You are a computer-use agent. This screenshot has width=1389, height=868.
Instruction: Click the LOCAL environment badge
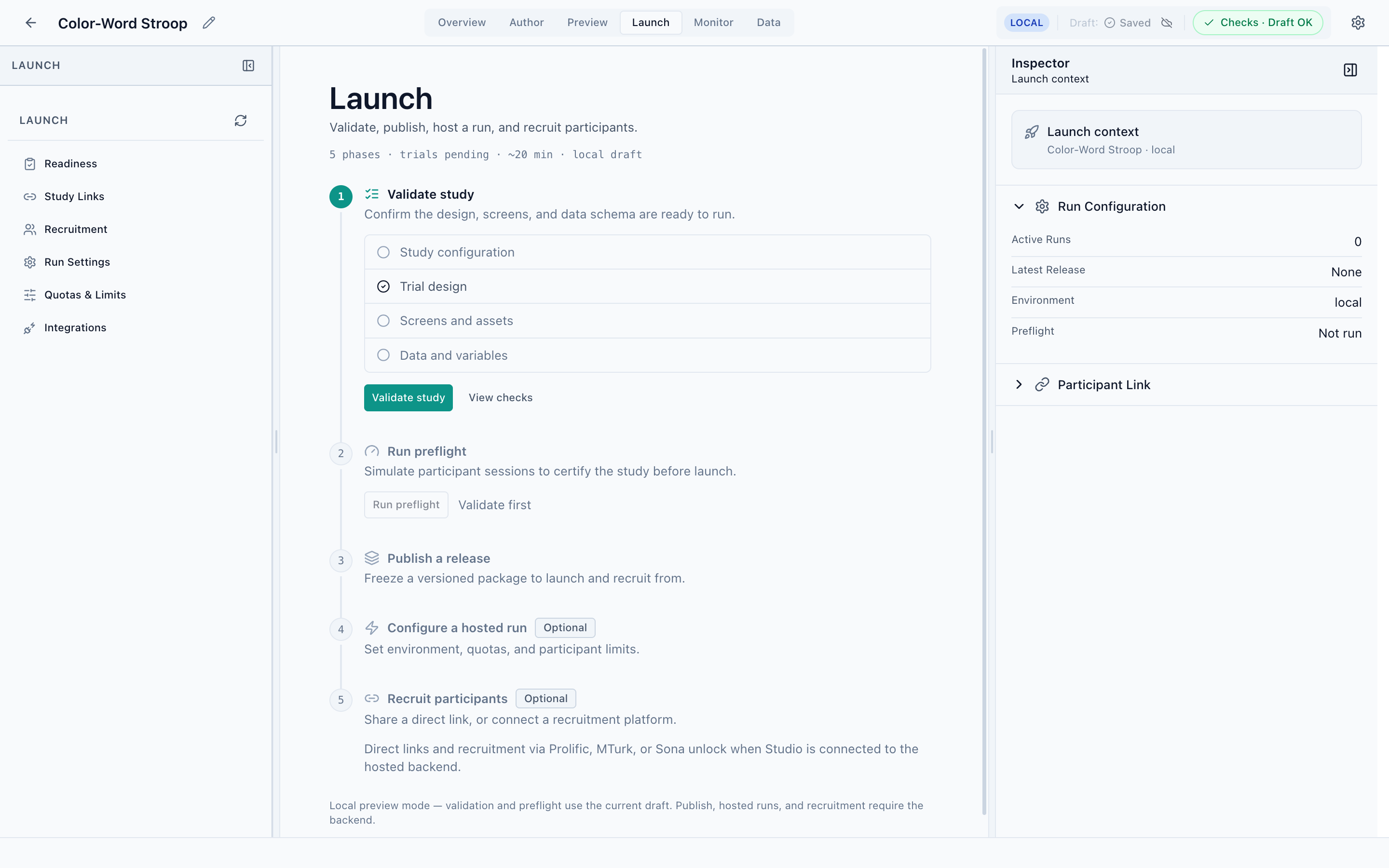click(x=1026, y=22)
